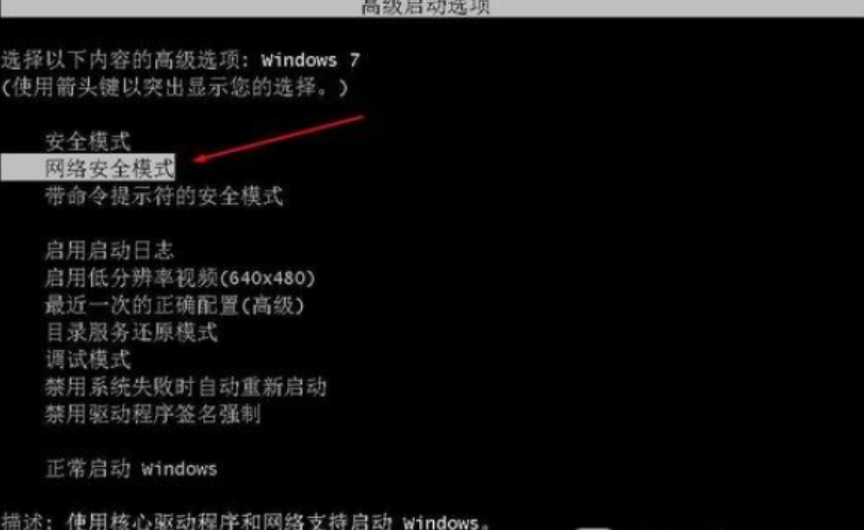This screenshot has width=864, height=530.
Task: Choose the highlighted 网络安全模式 entry
Action: (x=88, y=167)
